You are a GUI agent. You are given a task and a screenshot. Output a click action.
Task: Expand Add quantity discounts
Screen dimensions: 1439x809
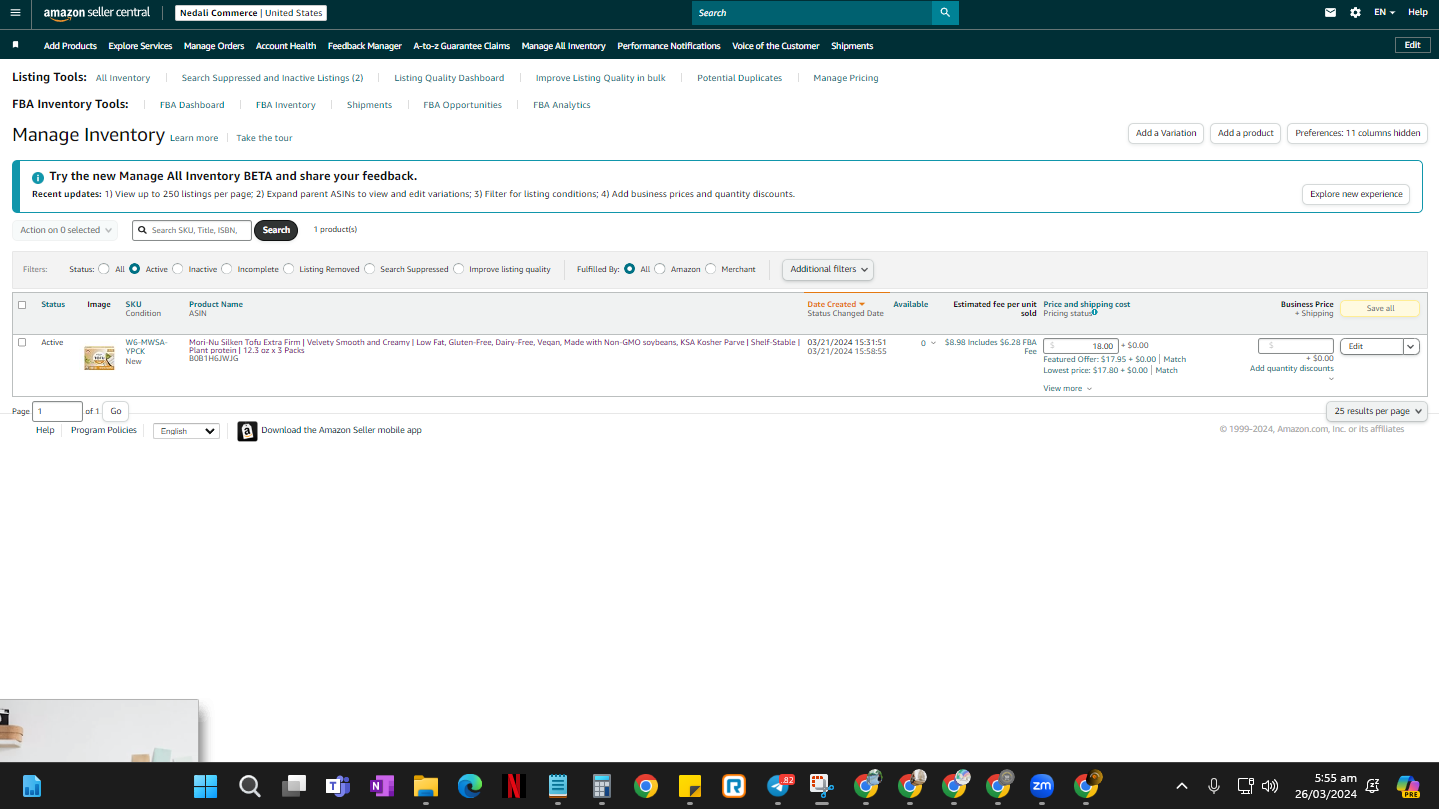pyautogui.click(x=1292, y=369)
